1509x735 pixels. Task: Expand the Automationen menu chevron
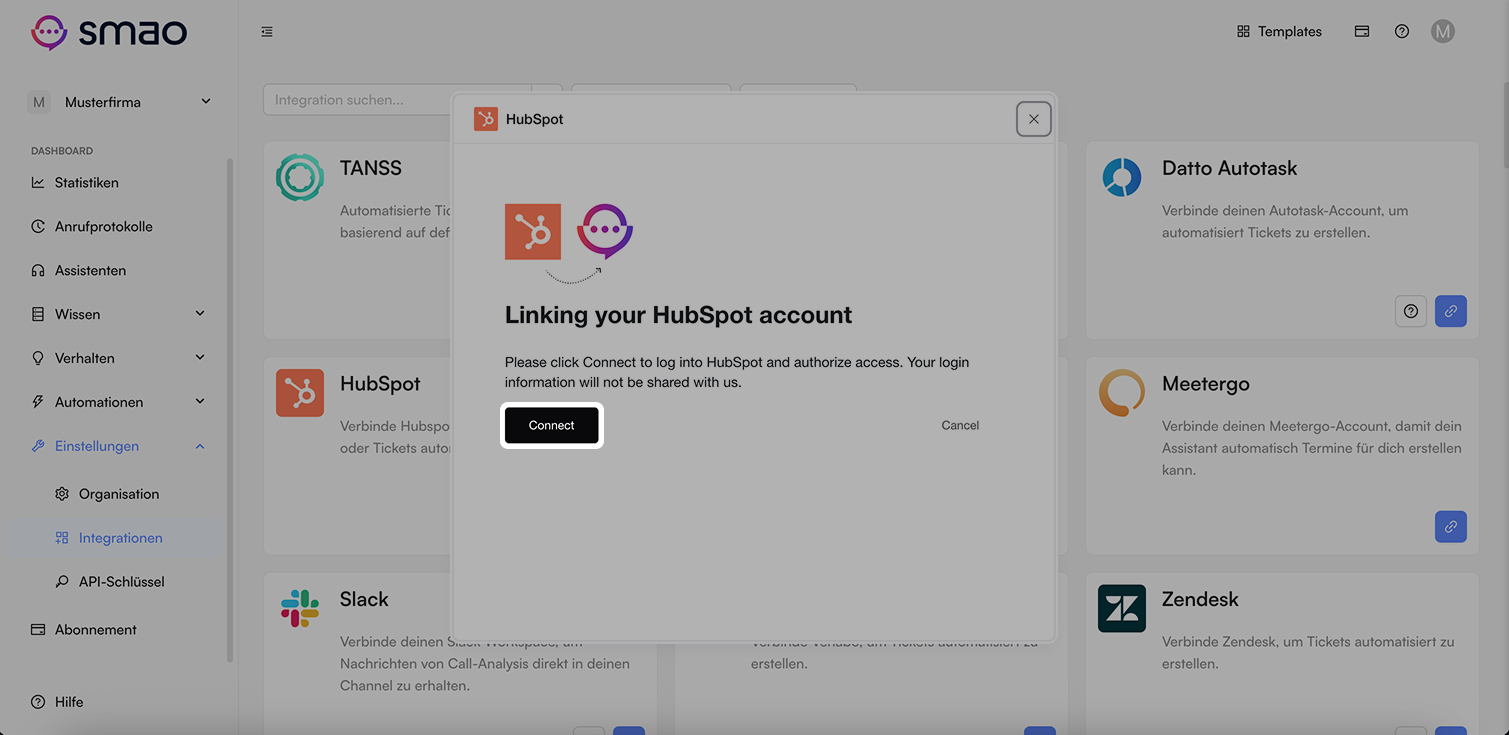tap(200, 402)
